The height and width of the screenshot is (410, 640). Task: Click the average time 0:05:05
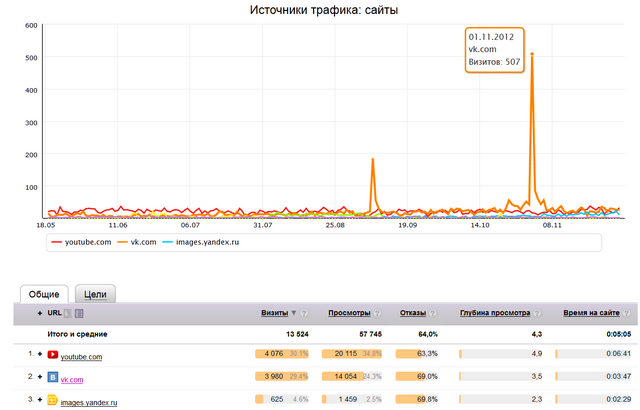click(619, 334)
